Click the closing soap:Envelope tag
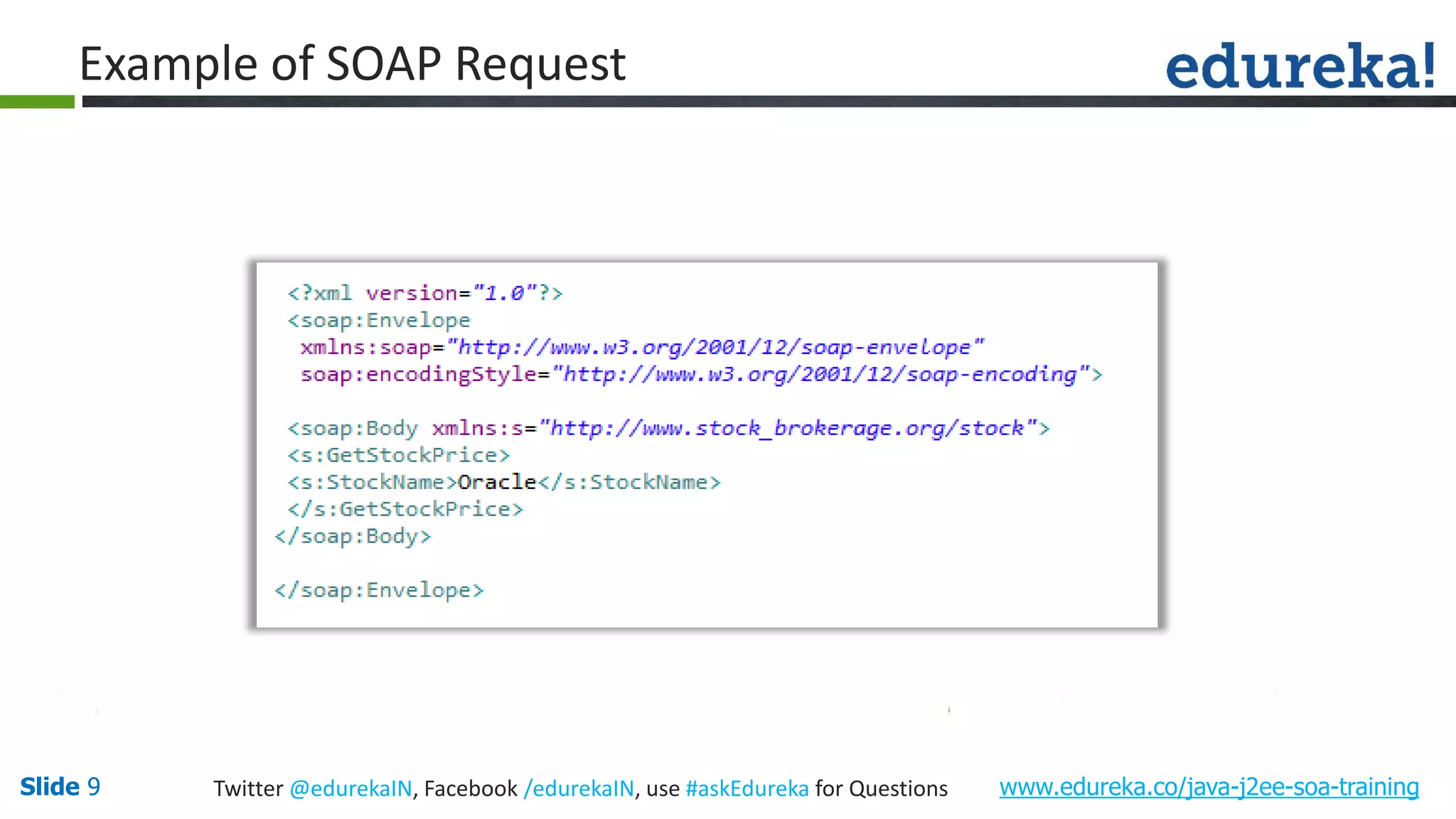Viewport: 1456px width, 819px height. coord(379,590)
